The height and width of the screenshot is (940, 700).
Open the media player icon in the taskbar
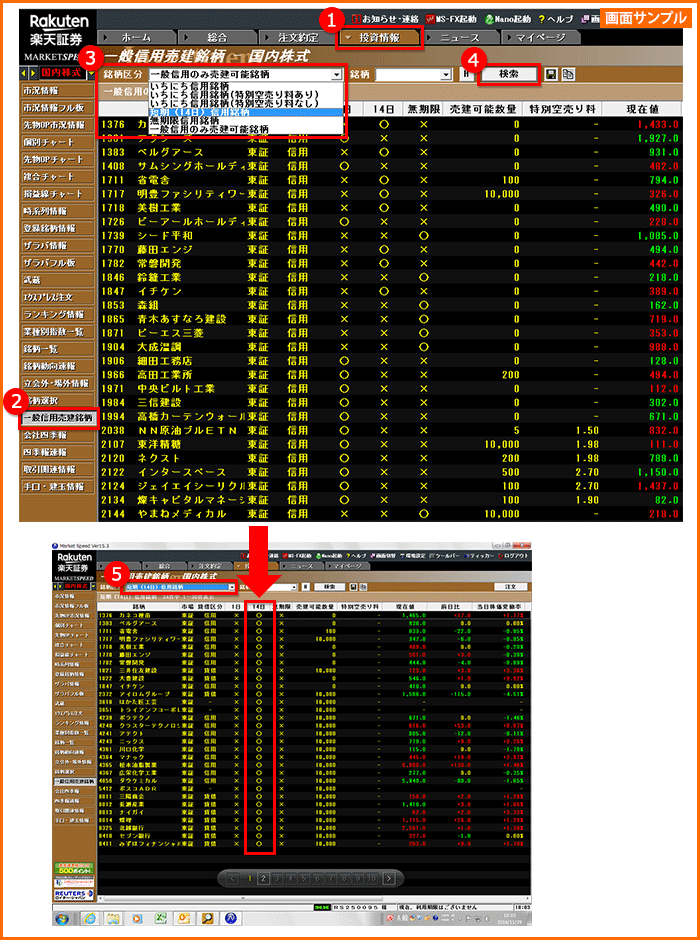137,918
